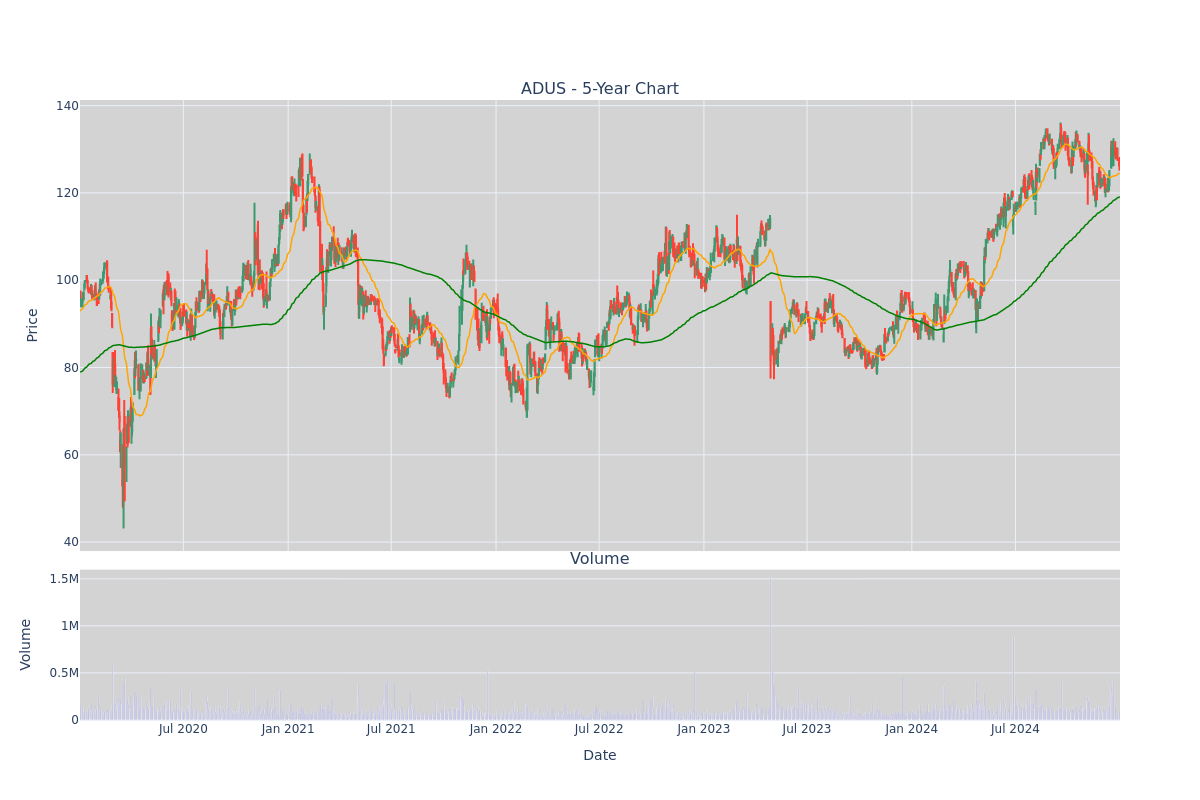1200x800 pixels.
Task: Click the 120 price tick label
Action: pyautogui.click(x=67, y=193)
